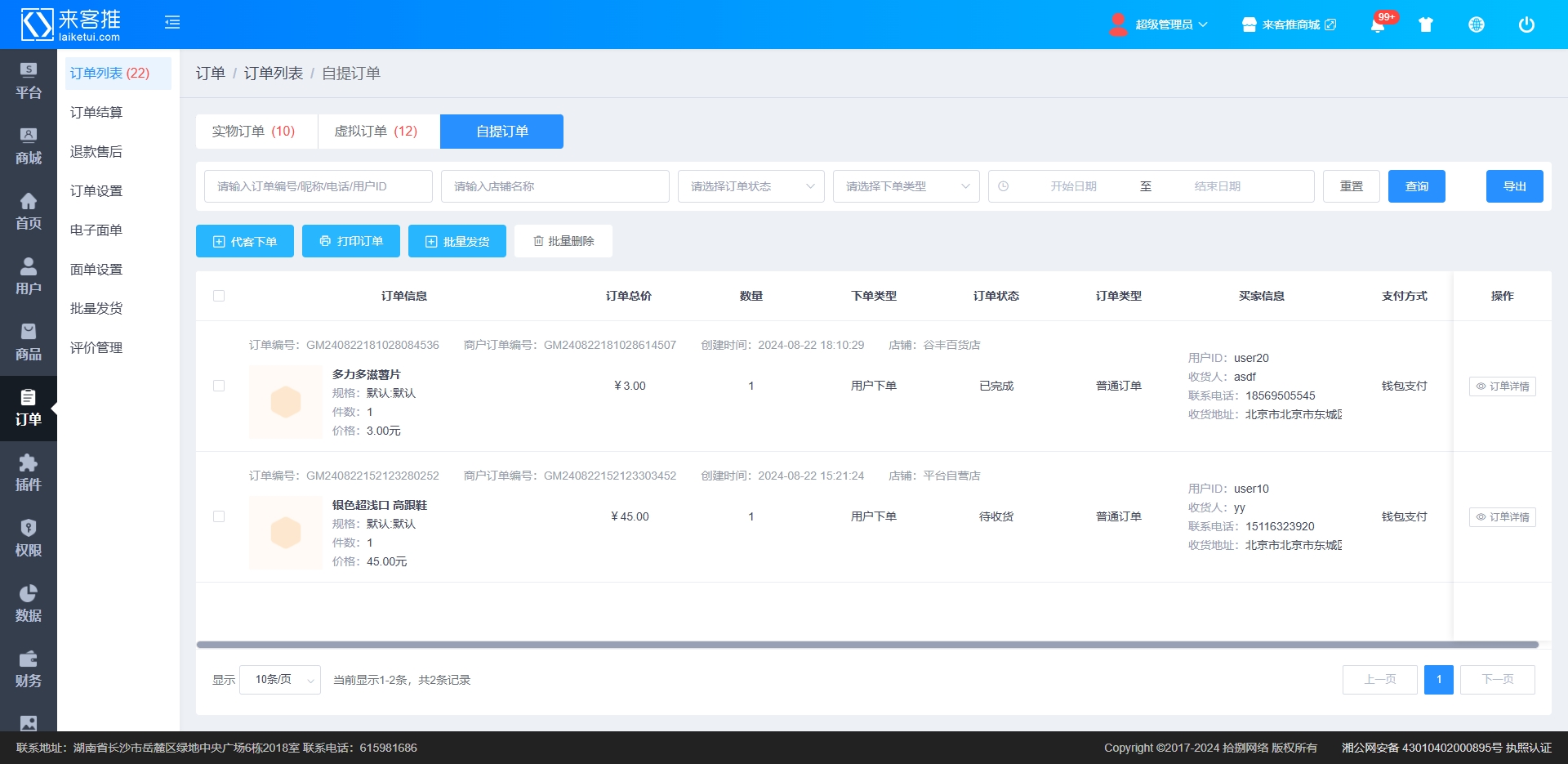Go to 数据 in the sidebar
The image size is (1568, 764).
click(29, 604)
